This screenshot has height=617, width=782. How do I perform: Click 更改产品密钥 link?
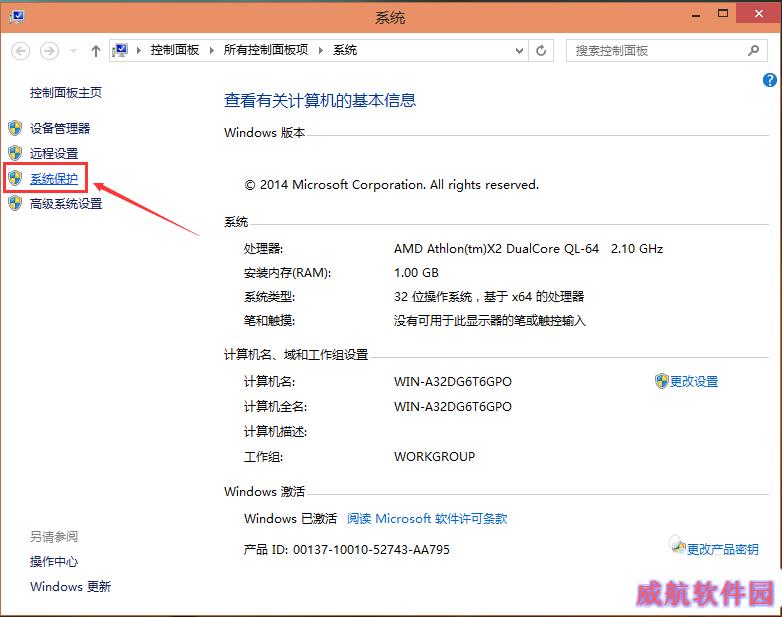coord(723,549)
